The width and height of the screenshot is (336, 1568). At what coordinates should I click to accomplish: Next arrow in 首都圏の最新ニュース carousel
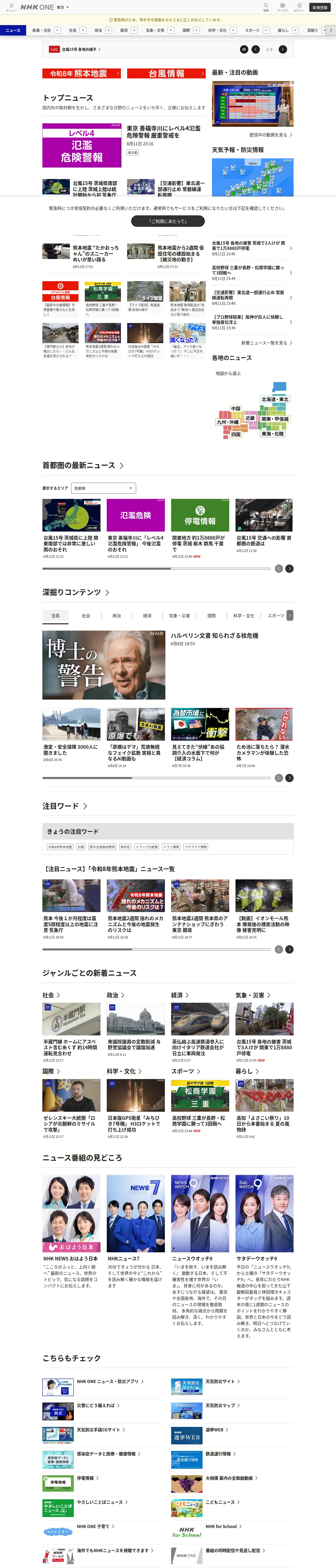coord(290,568)
